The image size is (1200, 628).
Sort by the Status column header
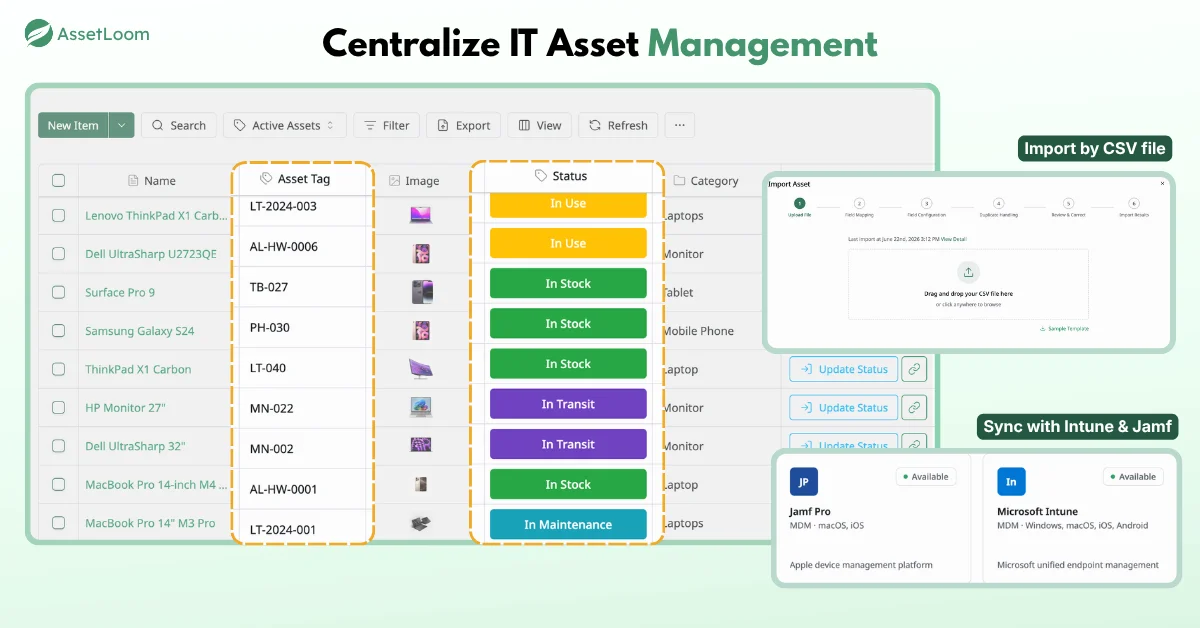tap(561, 176)
